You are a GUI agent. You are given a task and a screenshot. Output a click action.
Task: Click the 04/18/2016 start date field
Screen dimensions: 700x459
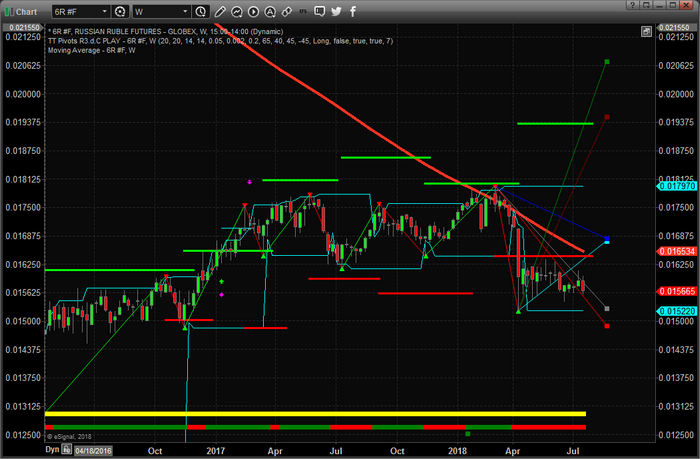93,451
